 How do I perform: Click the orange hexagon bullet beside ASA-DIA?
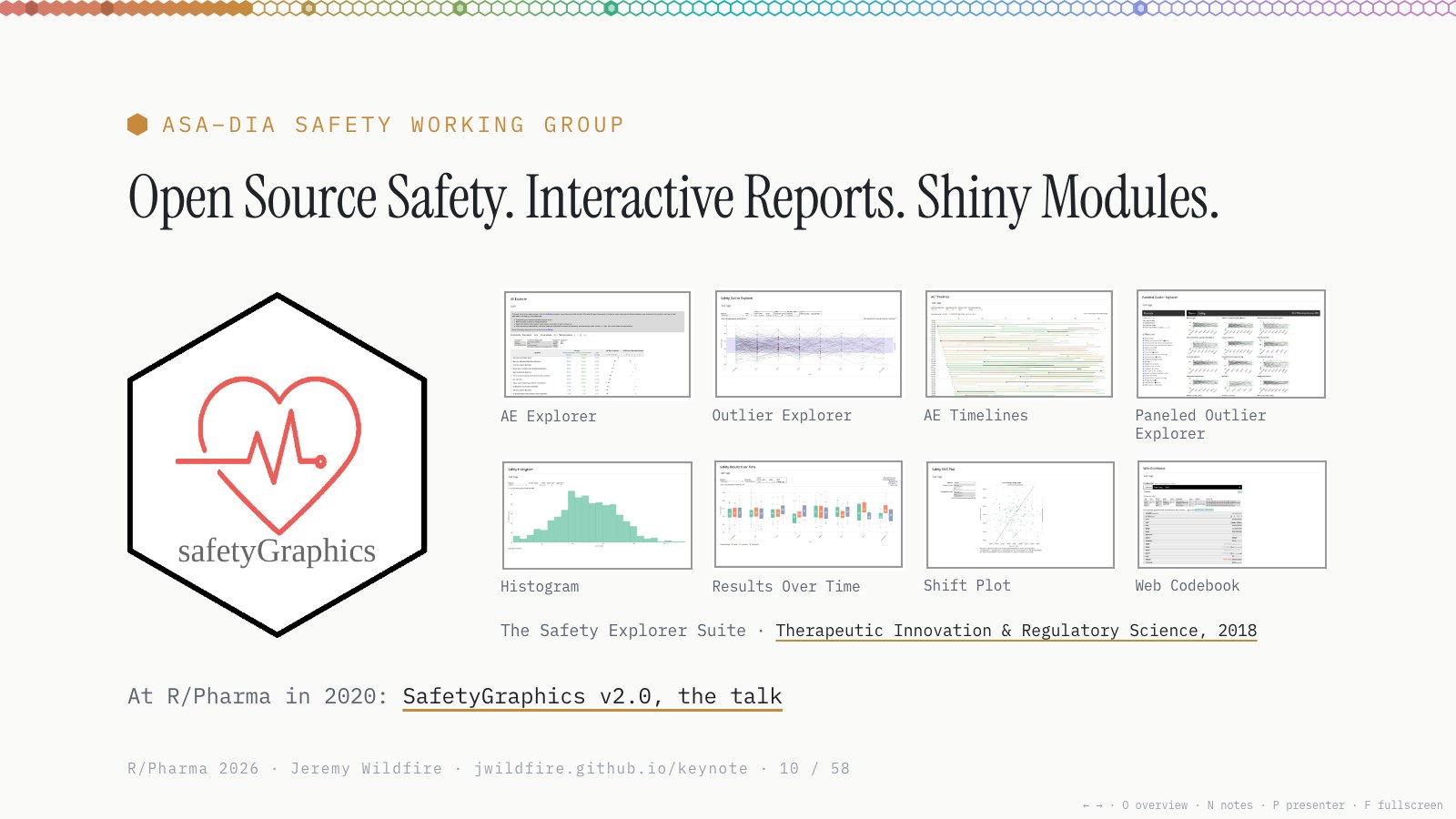(137, 125)
